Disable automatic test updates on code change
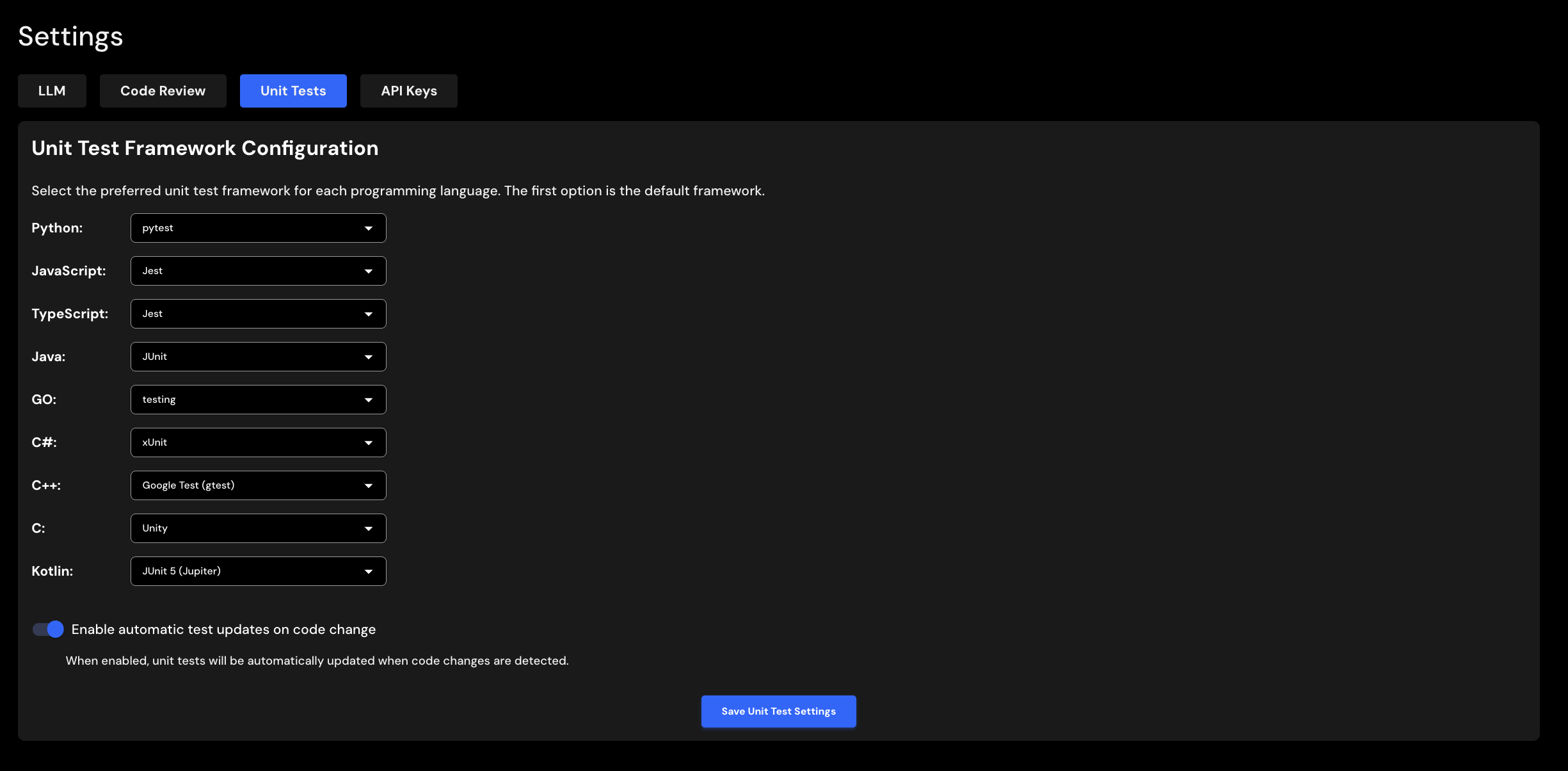The height and width of the screenshot is (771, 1568). click(x=47, y=629)
